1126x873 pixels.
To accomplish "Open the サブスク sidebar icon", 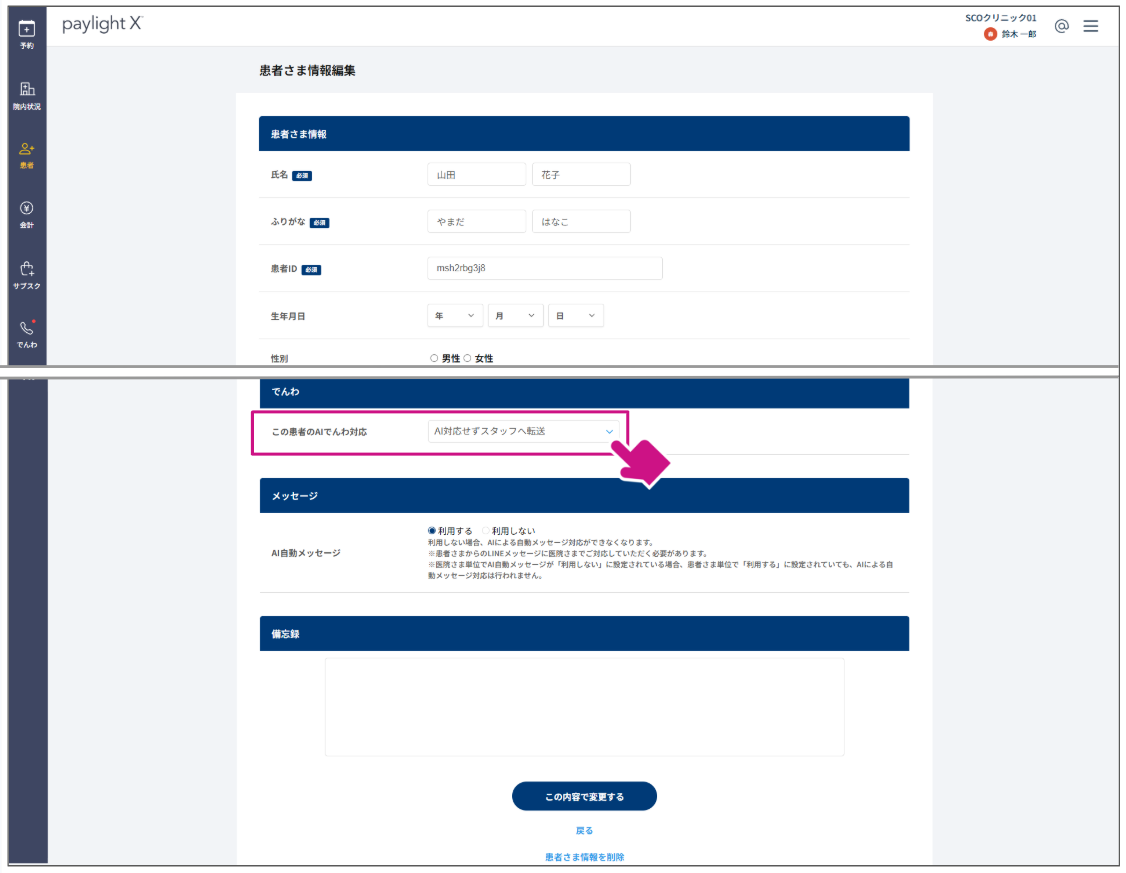I will pos(27,275).
